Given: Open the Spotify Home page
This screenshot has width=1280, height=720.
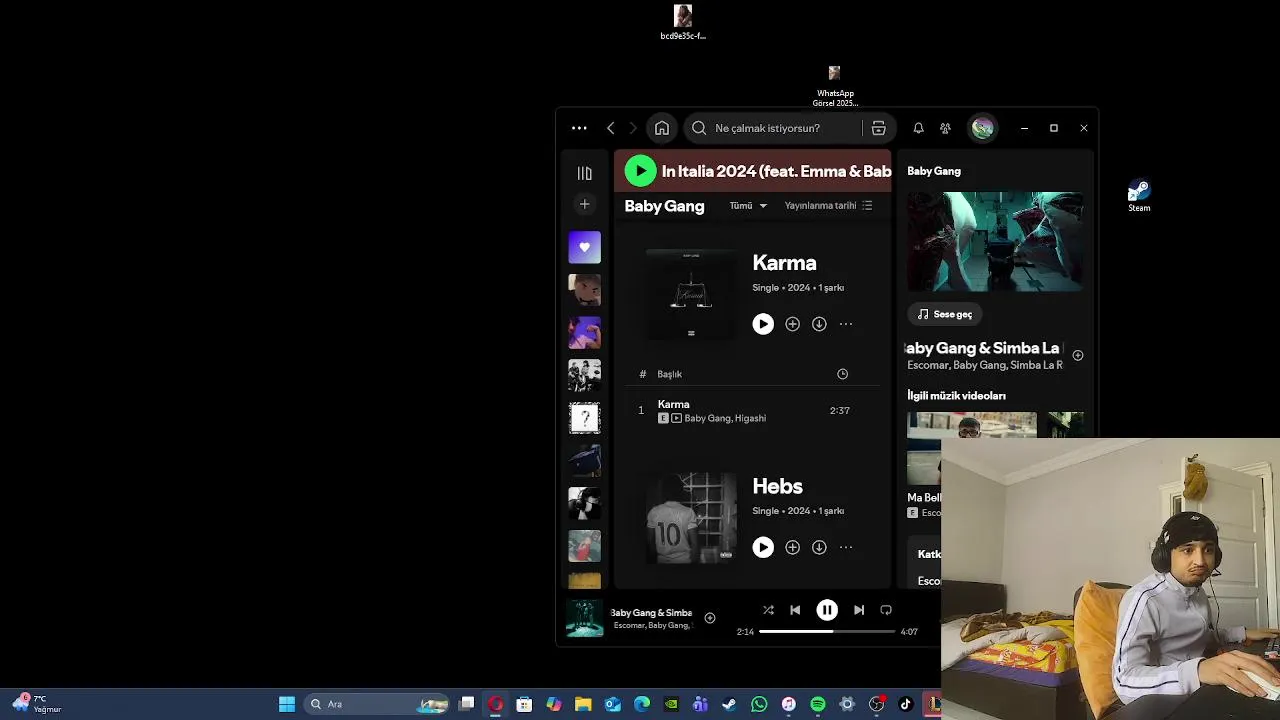Looking at the screenshot, I should pyautogui.click(x=662, y=128).
